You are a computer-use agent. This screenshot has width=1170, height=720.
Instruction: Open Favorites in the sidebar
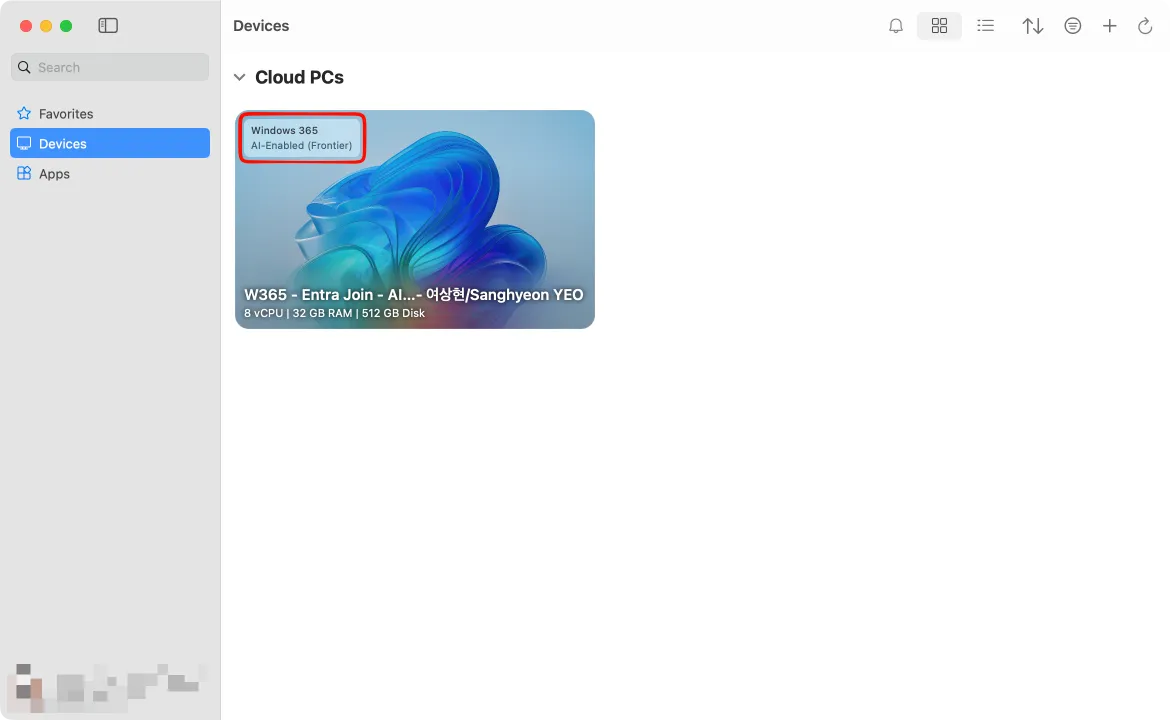tap(66, 114)
